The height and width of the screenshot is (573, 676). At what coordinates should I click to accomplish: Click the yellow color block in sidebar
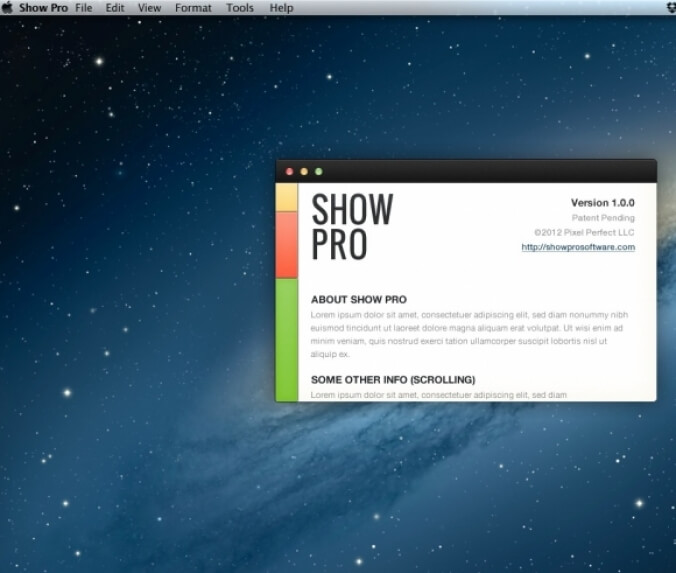pos(286,197)
